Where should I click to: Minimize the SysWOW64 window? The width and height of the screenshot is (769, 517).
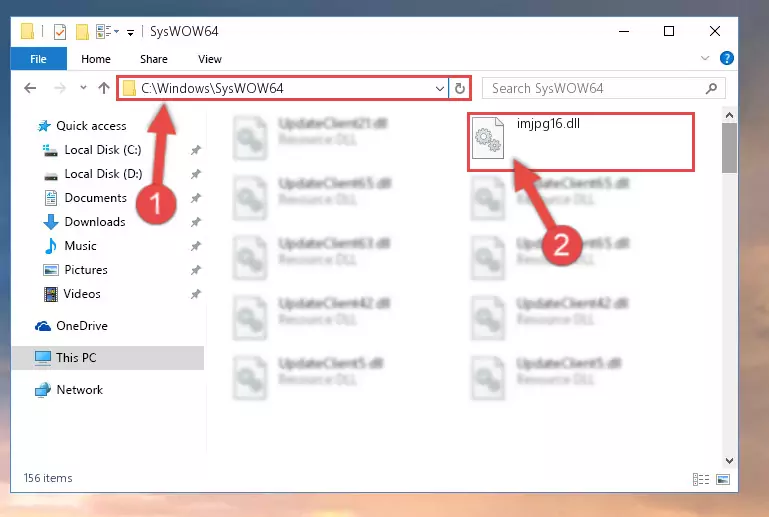pos(624,31)
